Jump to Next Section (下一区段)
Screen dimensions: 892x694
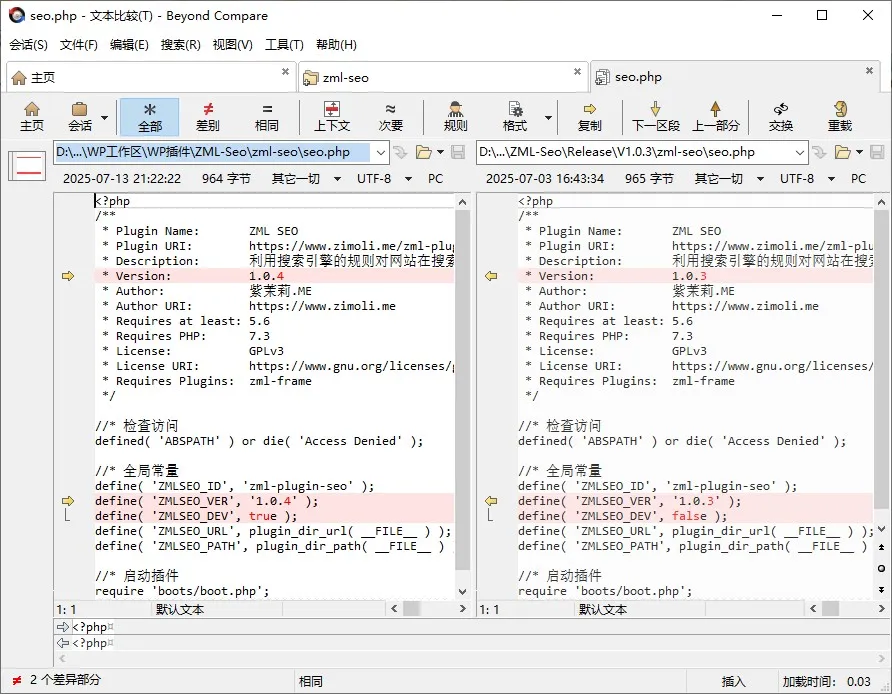pyautogui.click(x=656, y=117)
